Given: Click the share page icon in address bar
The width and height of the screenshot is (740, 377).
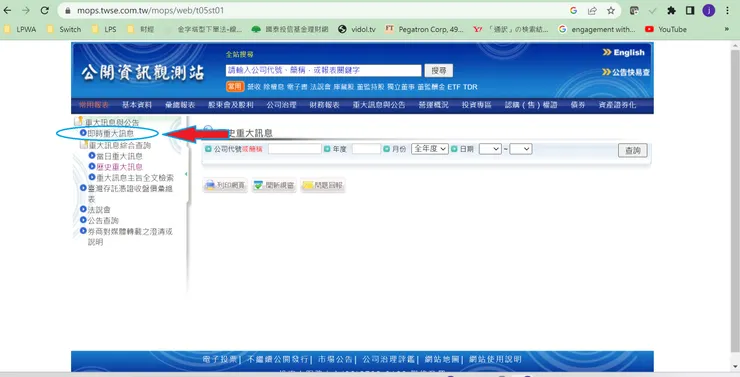Looking at the screenshot, I should tap(592, 10).
